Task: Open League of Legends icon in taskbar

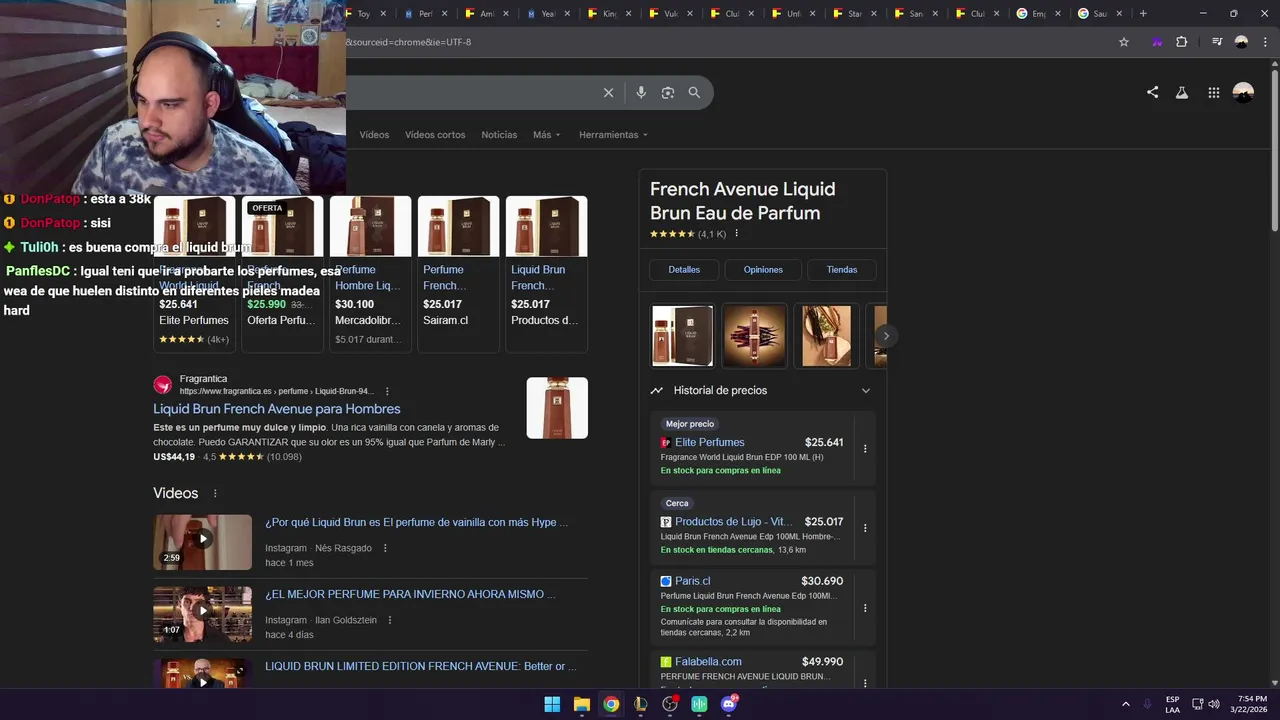Action: coord(640,704)
